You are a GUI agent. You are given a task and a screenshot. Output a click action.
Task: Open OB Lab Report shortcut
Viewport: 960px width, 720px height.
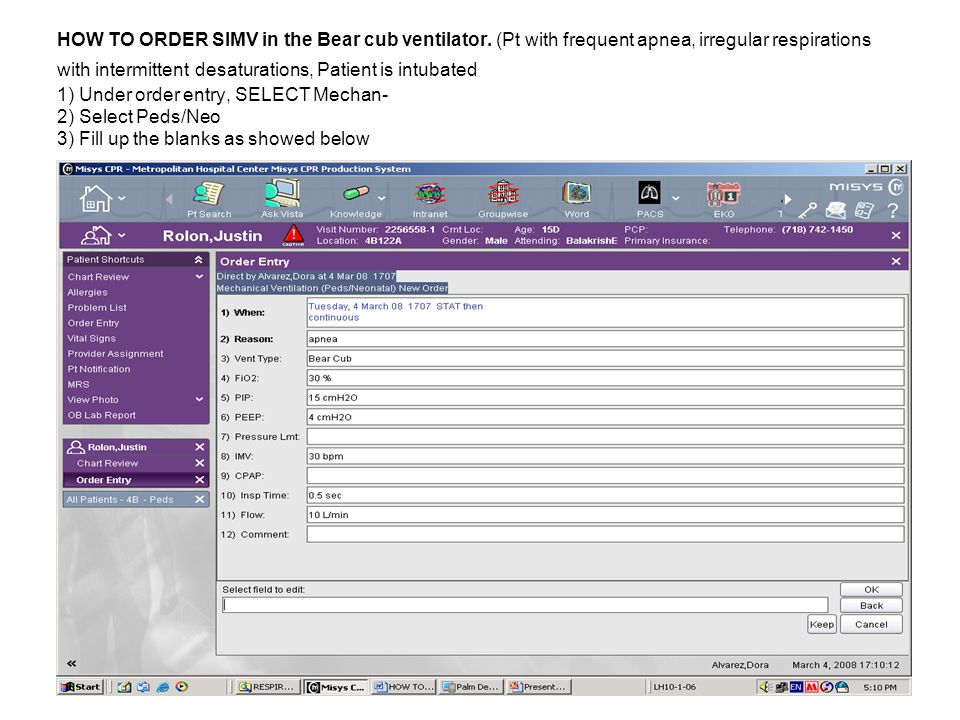point(102,415)
